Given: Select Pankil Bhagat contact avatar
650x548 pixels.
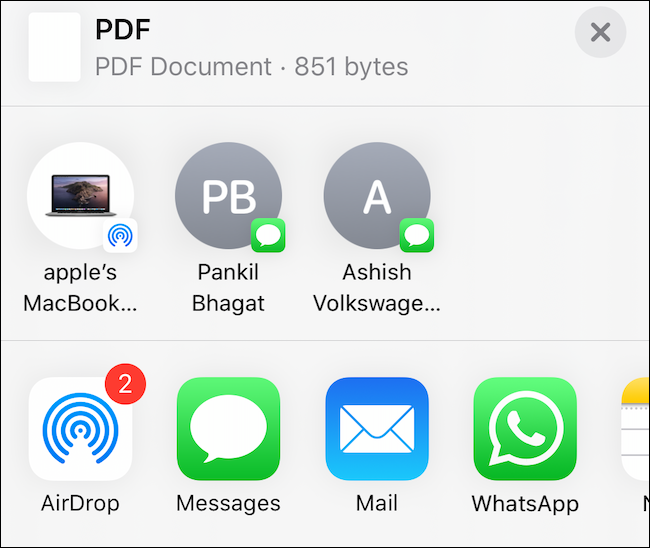Looking at the screenshot, I should click(x=228, y=196).
